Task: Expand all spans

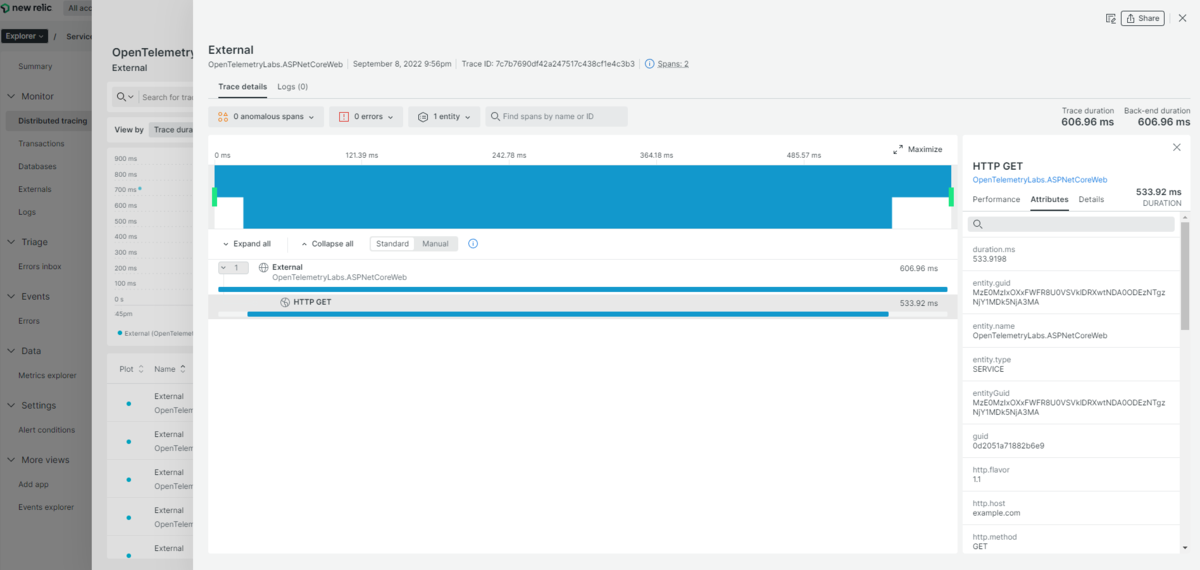Action: point(245,244)
